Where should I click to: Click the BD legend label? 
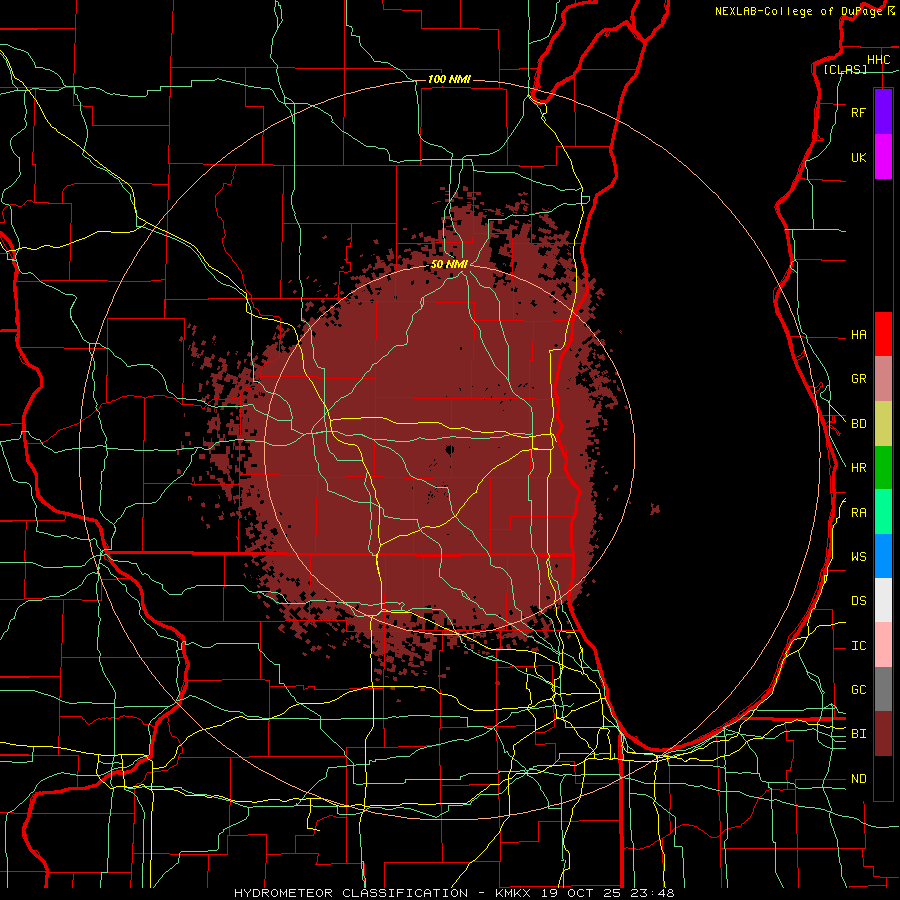point(858,424)
